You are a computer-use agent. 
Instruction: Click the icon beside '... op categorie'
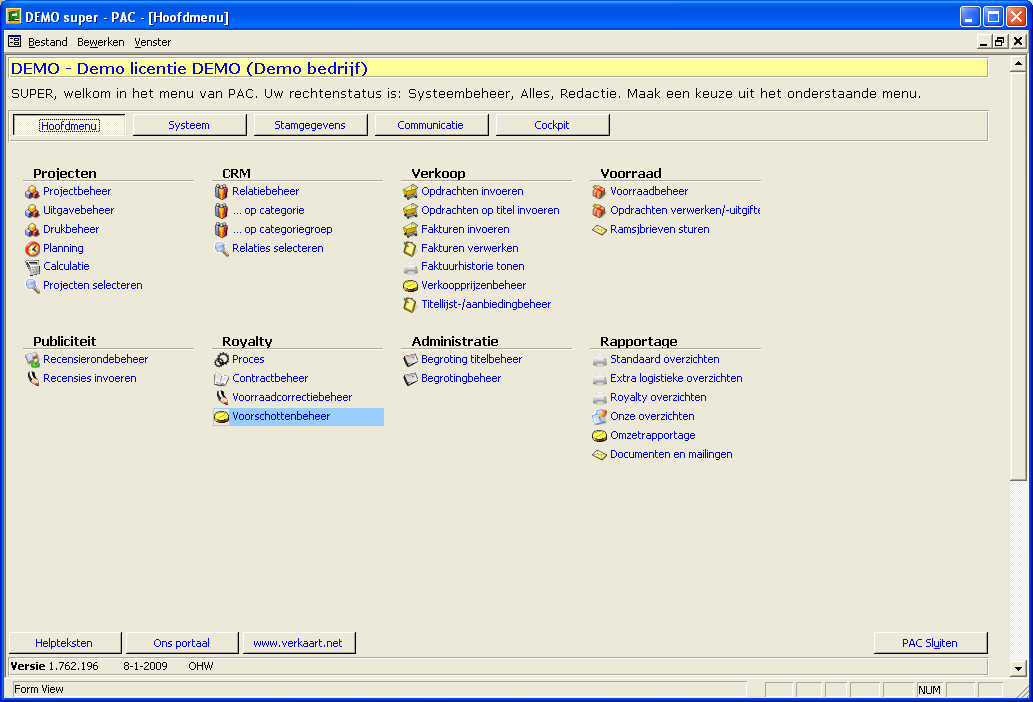221,211
